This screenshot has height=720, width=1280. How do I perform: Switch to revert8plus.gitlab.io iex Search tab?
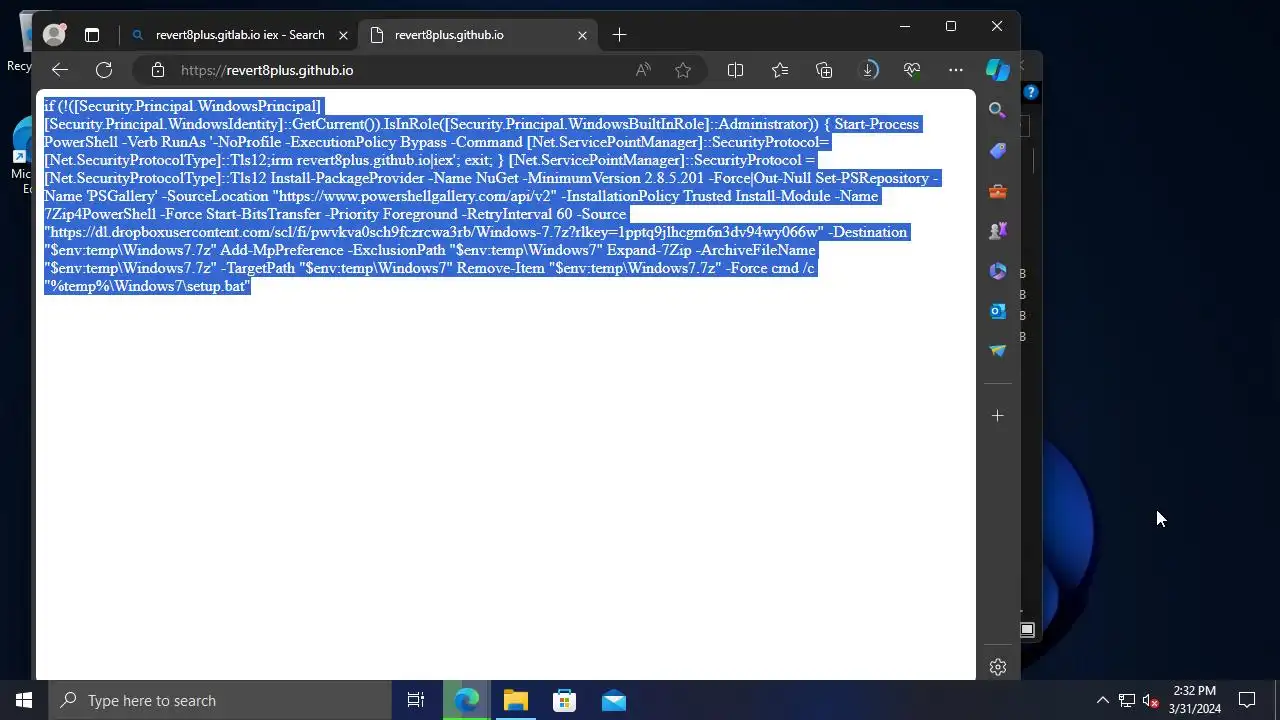click(x=239, y=35)
